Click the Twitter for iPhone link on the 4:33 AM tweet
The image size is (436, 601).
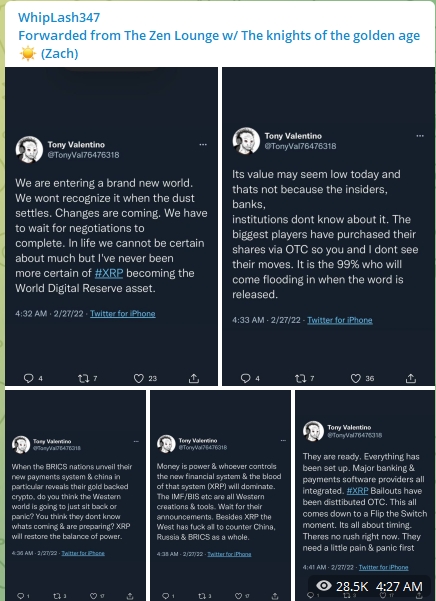click(340, 320)
